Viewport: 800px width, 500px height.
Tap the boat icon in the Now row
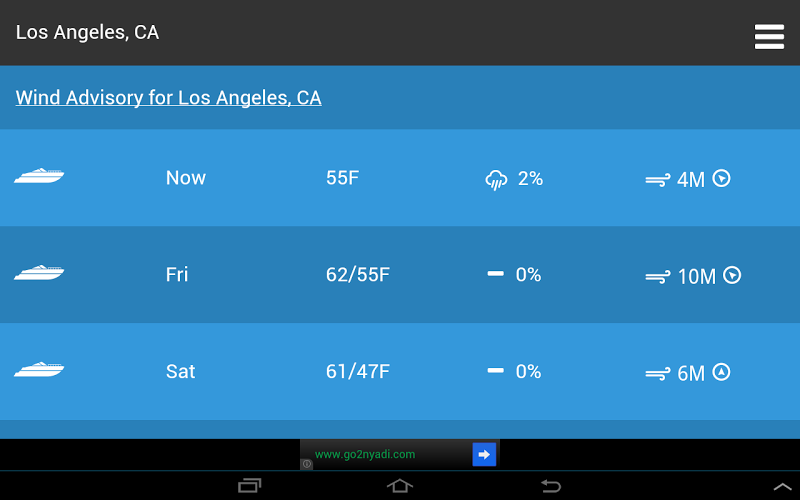click(39, 177)
